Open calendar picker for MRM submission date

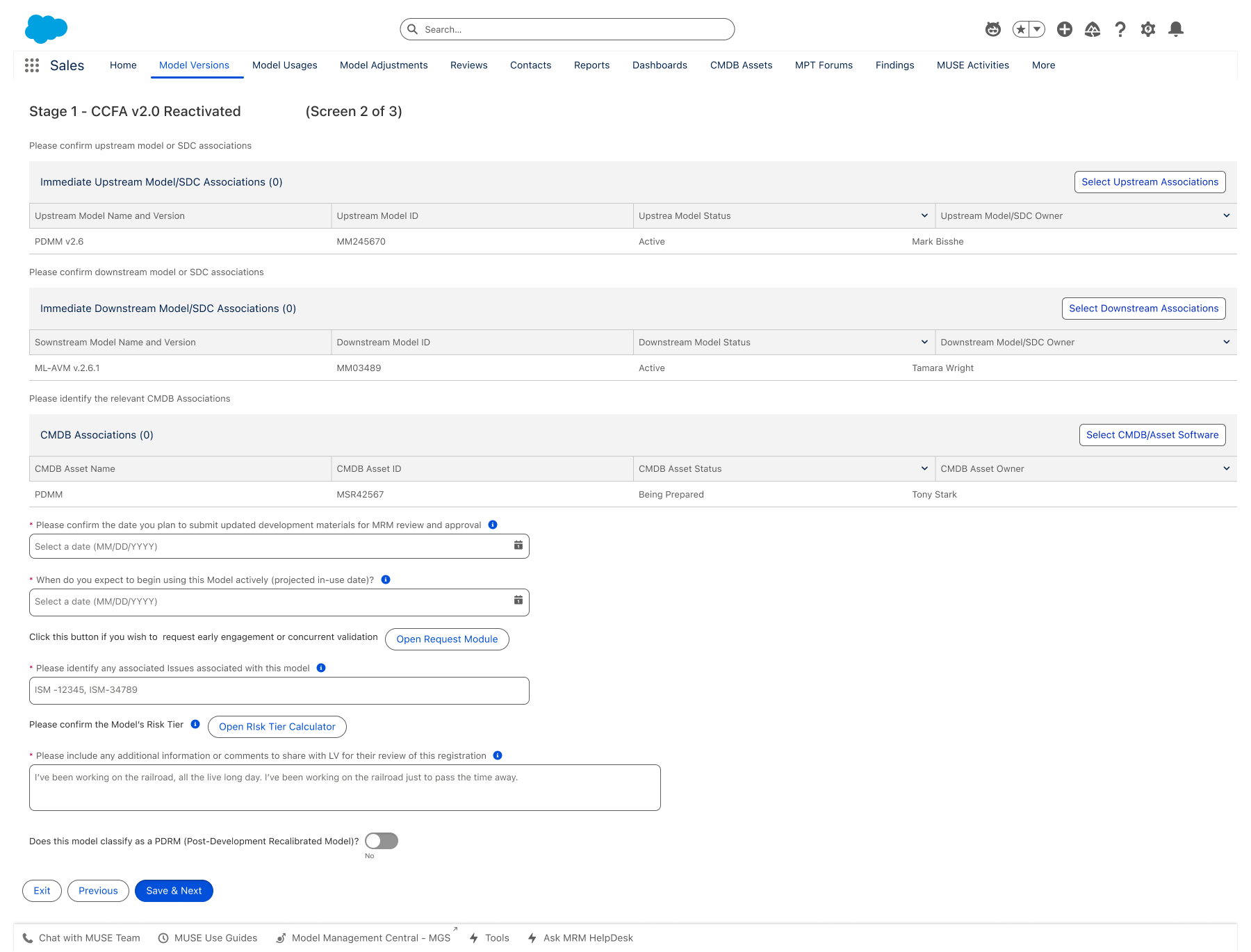coord(518,545)
